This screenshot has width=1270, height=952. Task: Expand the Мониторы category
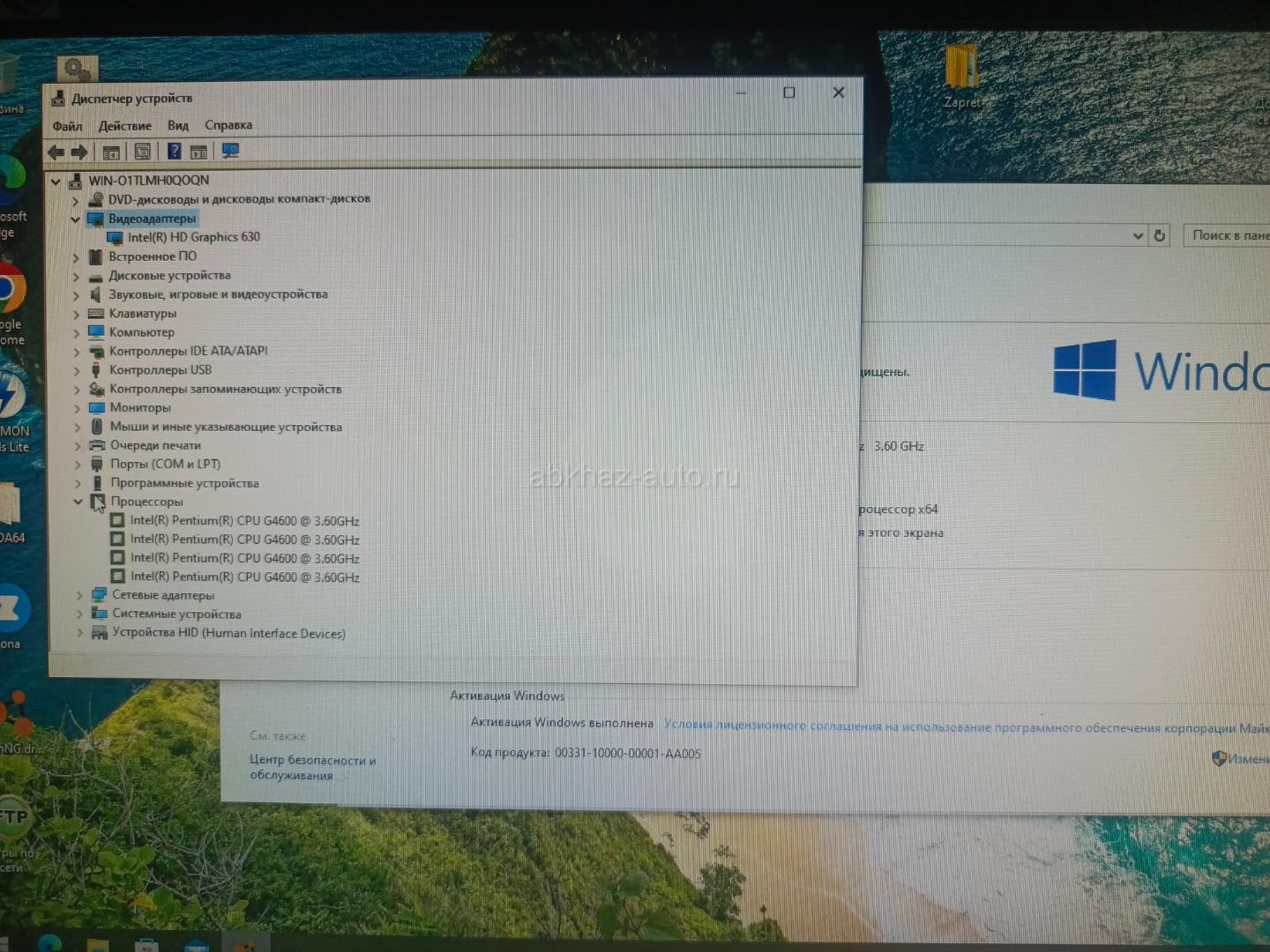78,408
